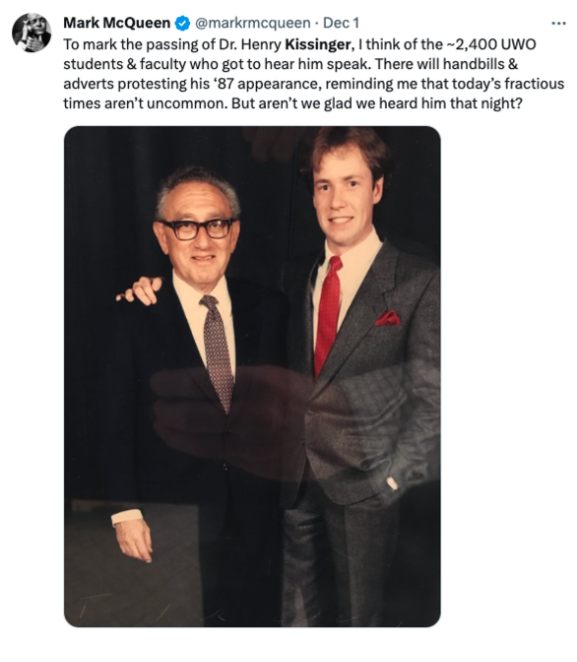Screen dimensions: 577x662
Task: Open the tweet permalink via Dec 1
Action: [341, 23]
